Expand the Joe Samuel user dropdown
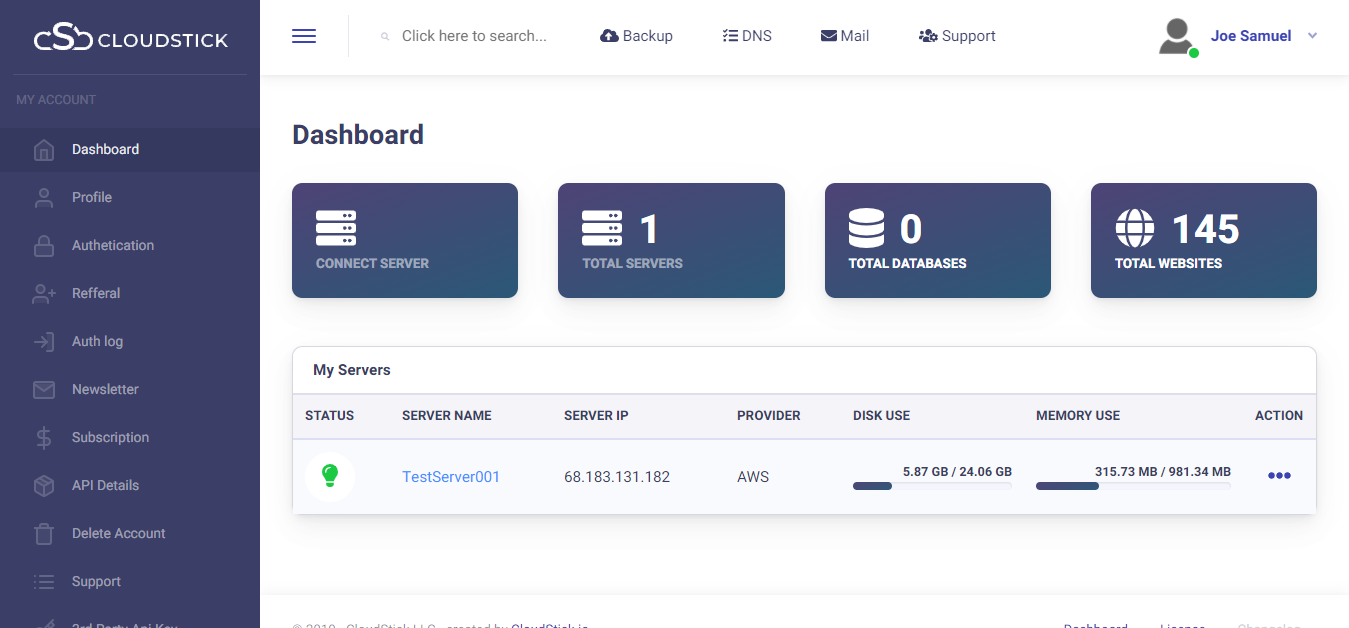 pyautogui.click(x=1312, y=36)
